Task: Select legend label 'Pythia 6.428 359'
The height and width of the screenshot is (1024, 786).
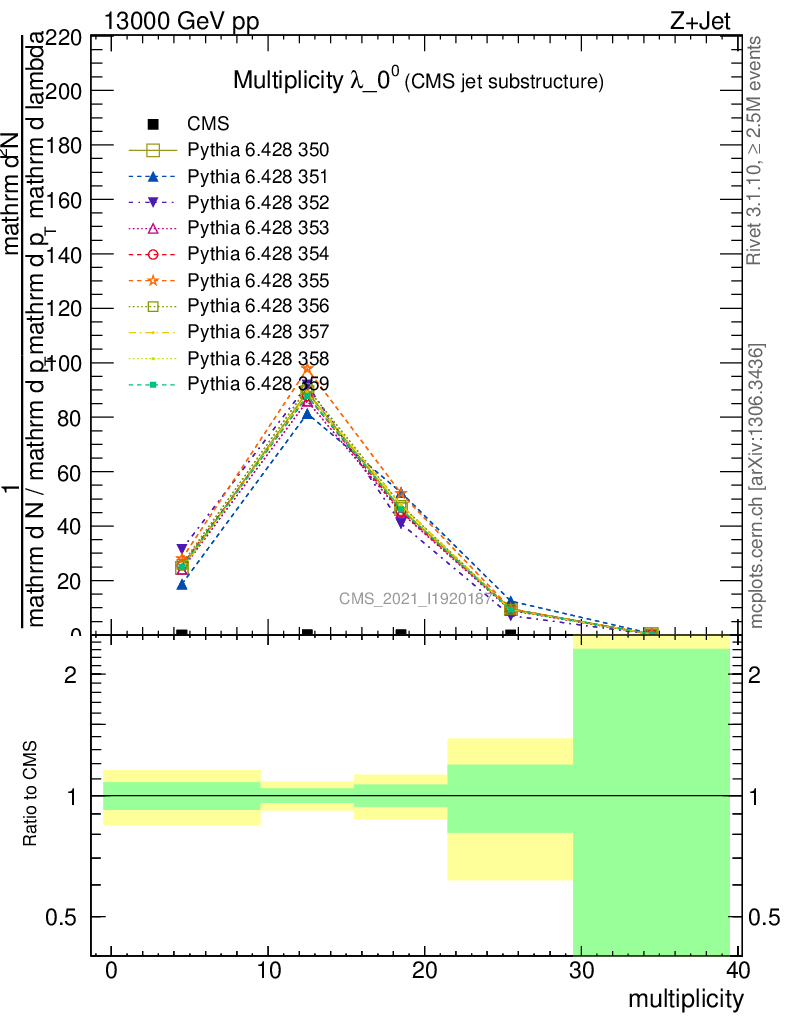Action: point(258,384)
